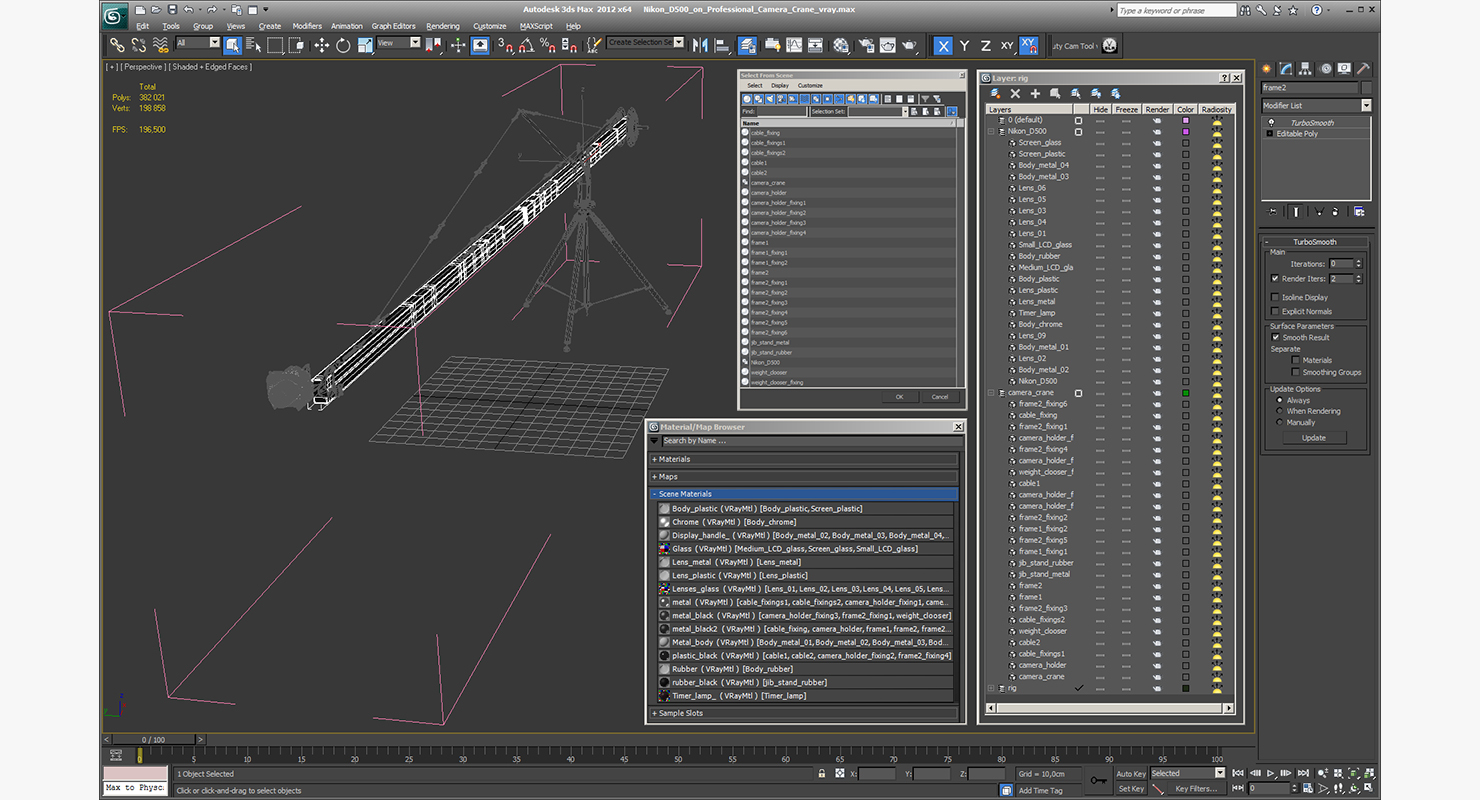Choose the Select and Rotate tool
This screenshot has width=1480, height=800.
click(343, 45)
